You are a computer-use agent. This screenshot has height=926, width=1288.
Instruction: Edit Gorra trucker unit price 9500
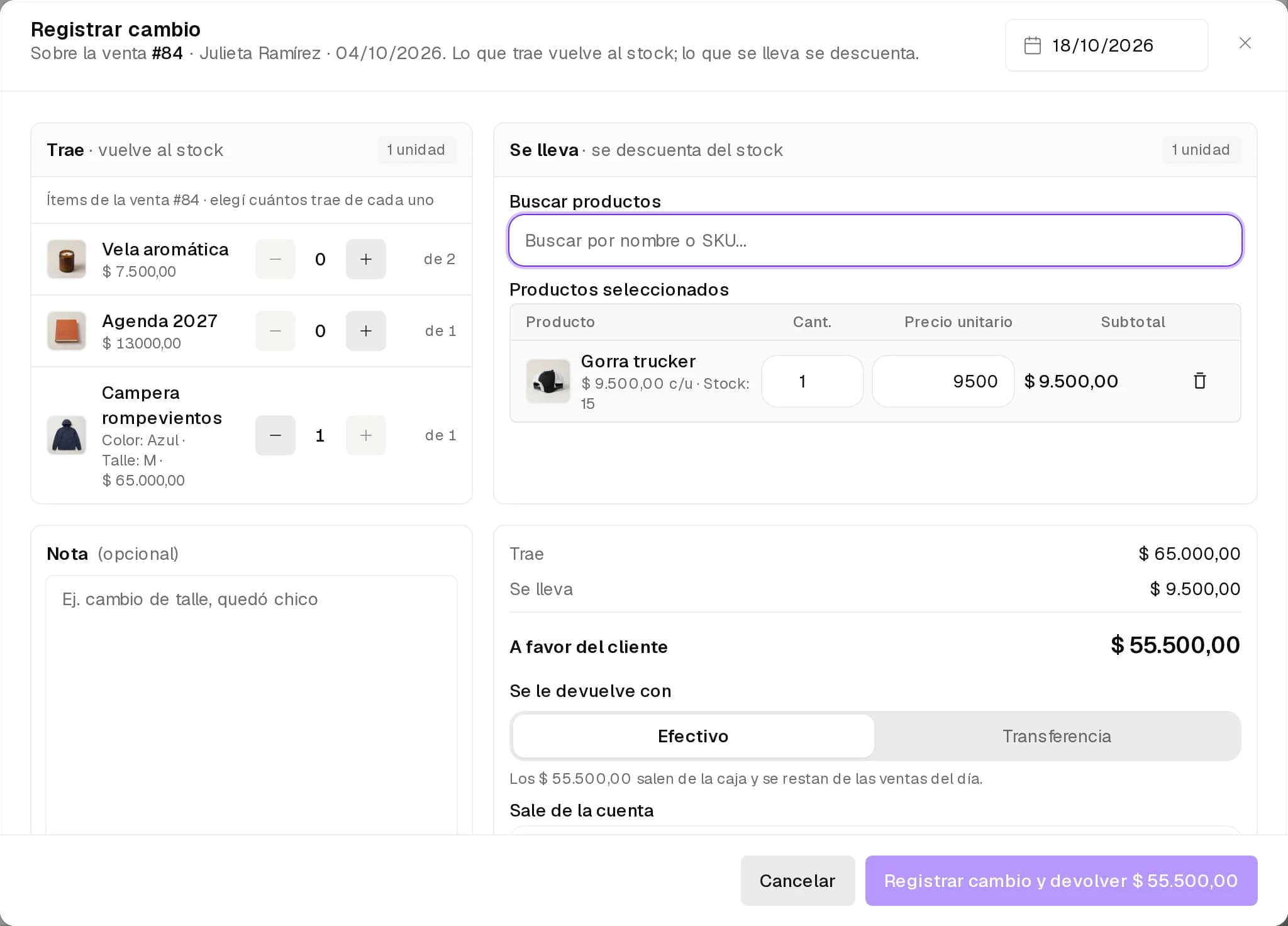pos(943,381)
